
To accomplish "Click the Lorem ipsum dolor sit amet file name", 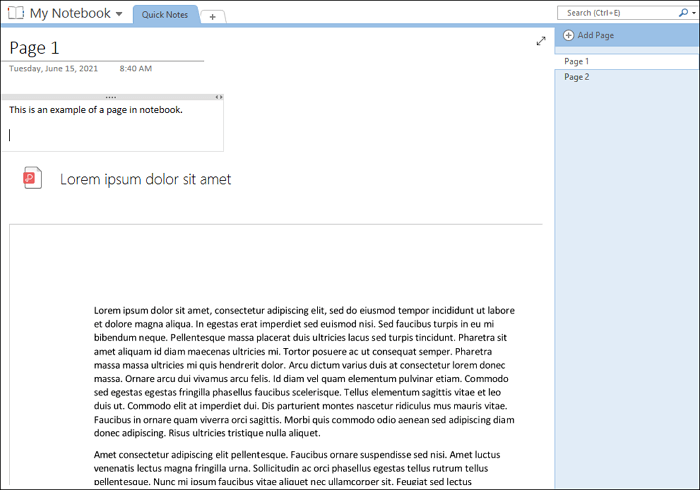I will tap(145, 179).
